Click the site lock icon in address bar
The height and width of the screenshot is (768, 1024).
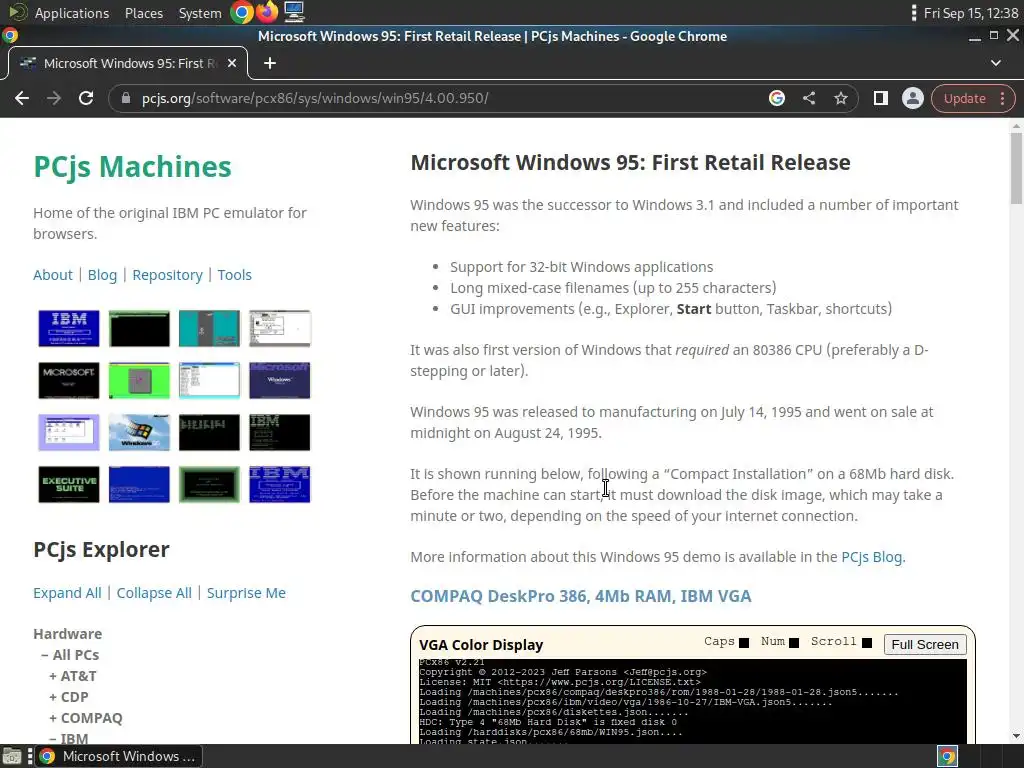point(126,98)
